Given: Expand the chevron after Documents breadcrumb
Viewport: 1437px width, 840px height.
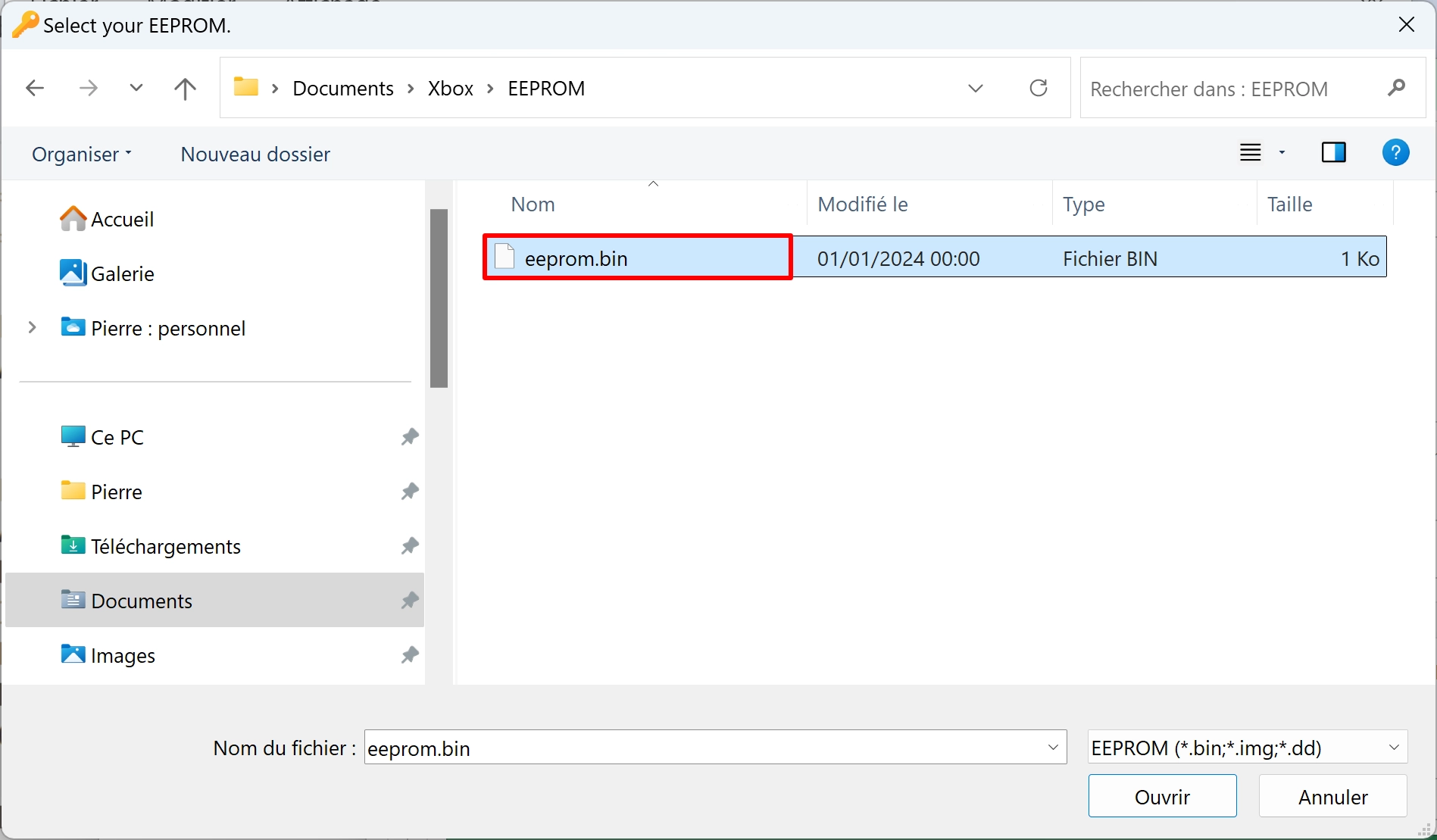Looking at the screenshot, I should [x=411, y=89].
